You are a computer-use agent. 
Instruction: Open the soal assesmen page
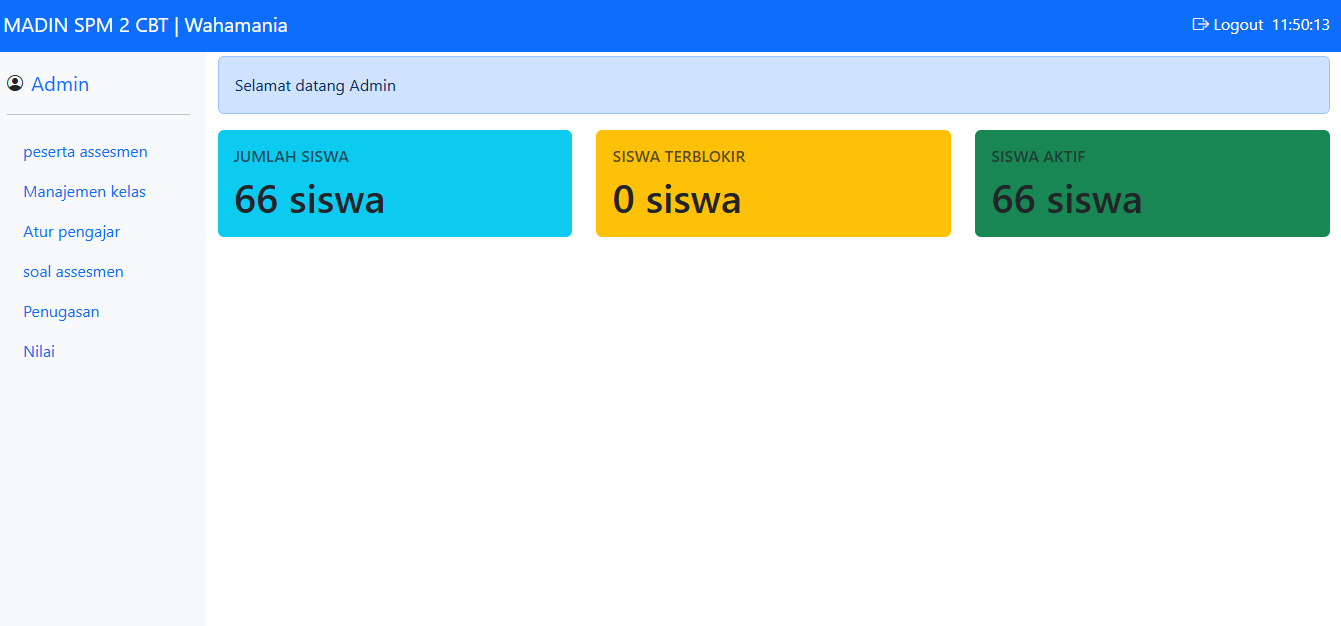point(73,272)
